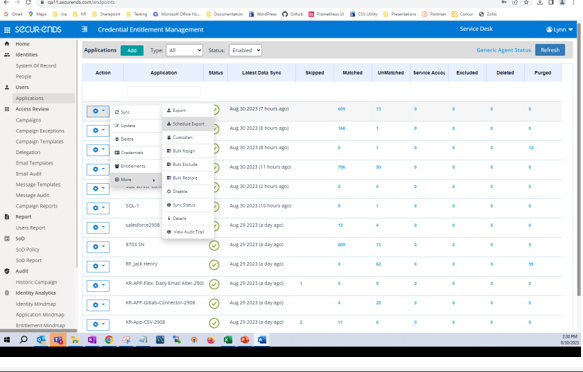Image resolution: width=583 pixels, height=372 pixels.
Task: Click the green Add application button
Action: coord(132,50)
